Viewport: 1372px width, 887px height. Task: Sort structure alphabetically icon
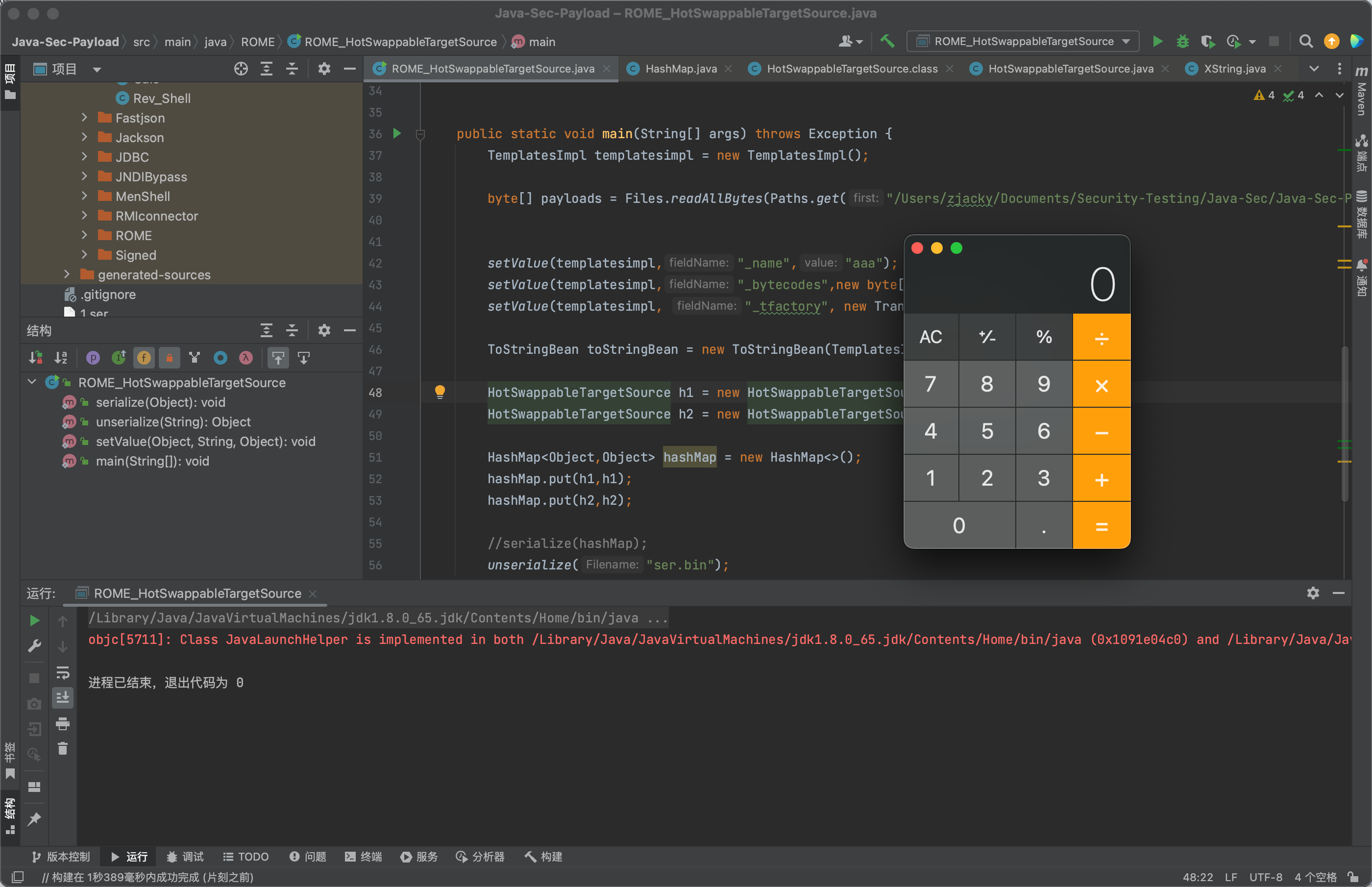[x=61, y=358]
